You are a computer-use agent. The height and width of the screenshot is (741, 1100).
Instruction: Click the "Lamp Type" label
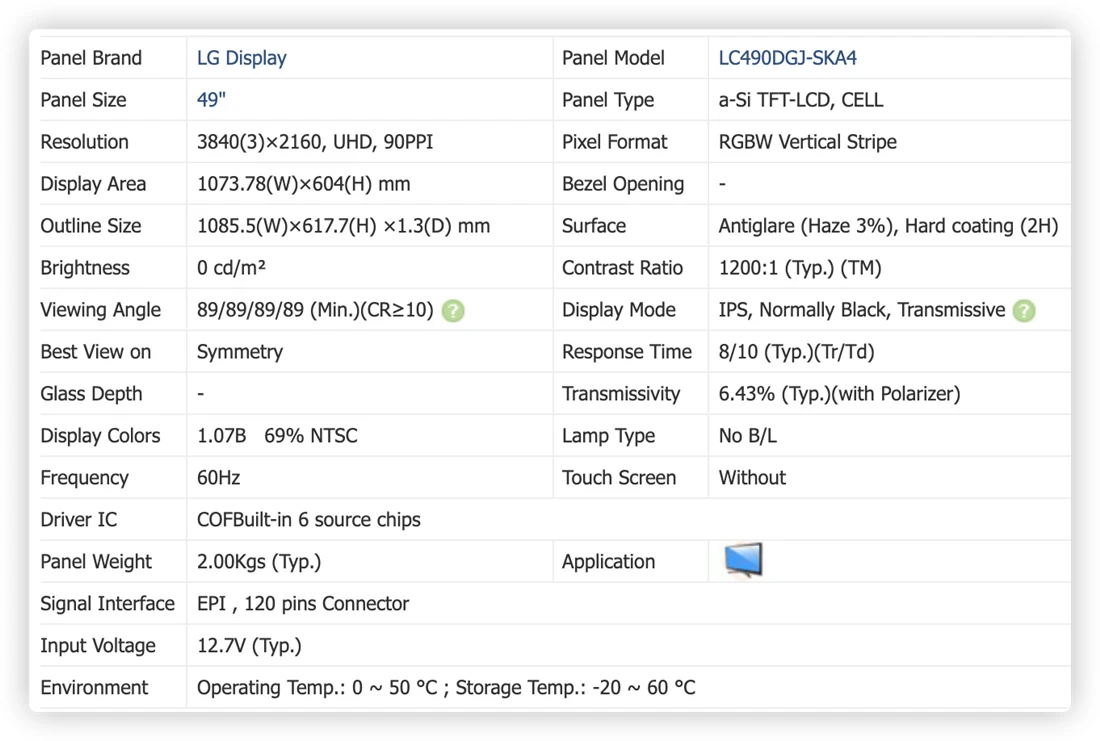(608, 436)
